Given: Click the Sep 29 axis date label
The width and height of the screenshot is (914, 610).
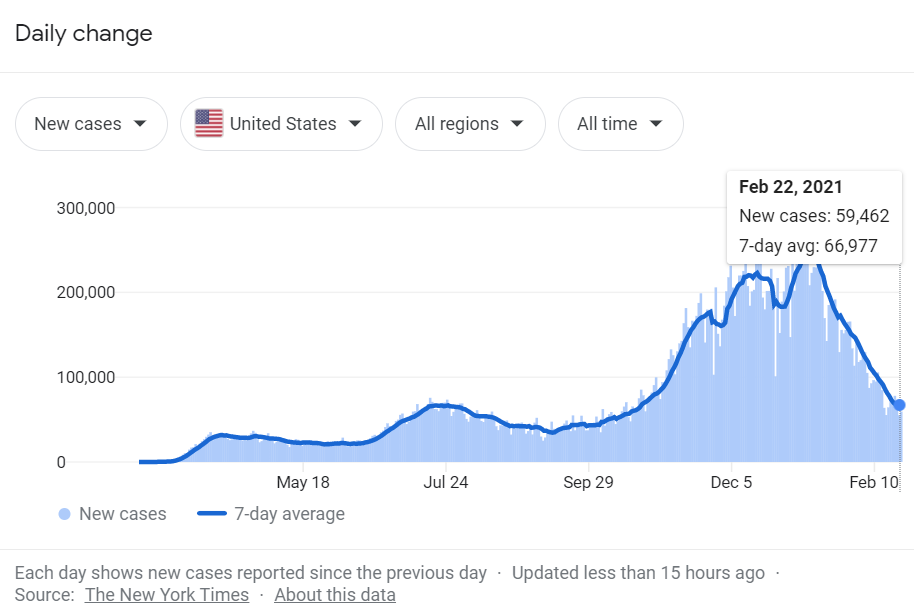Looking at the screenshot, I should coord(589,482).
